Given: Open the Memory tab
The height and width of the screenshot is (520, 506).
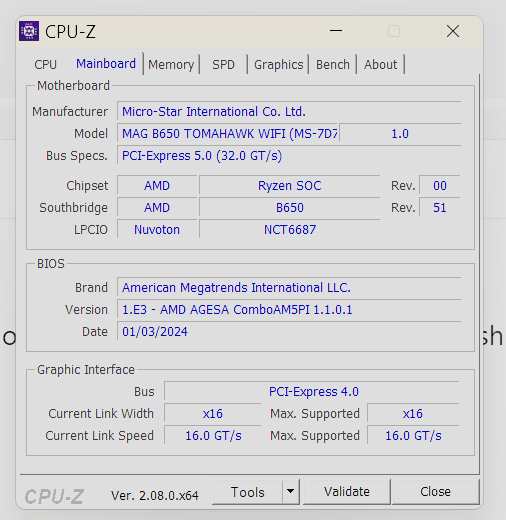Looking at the screenshot, I should point(171,64).
